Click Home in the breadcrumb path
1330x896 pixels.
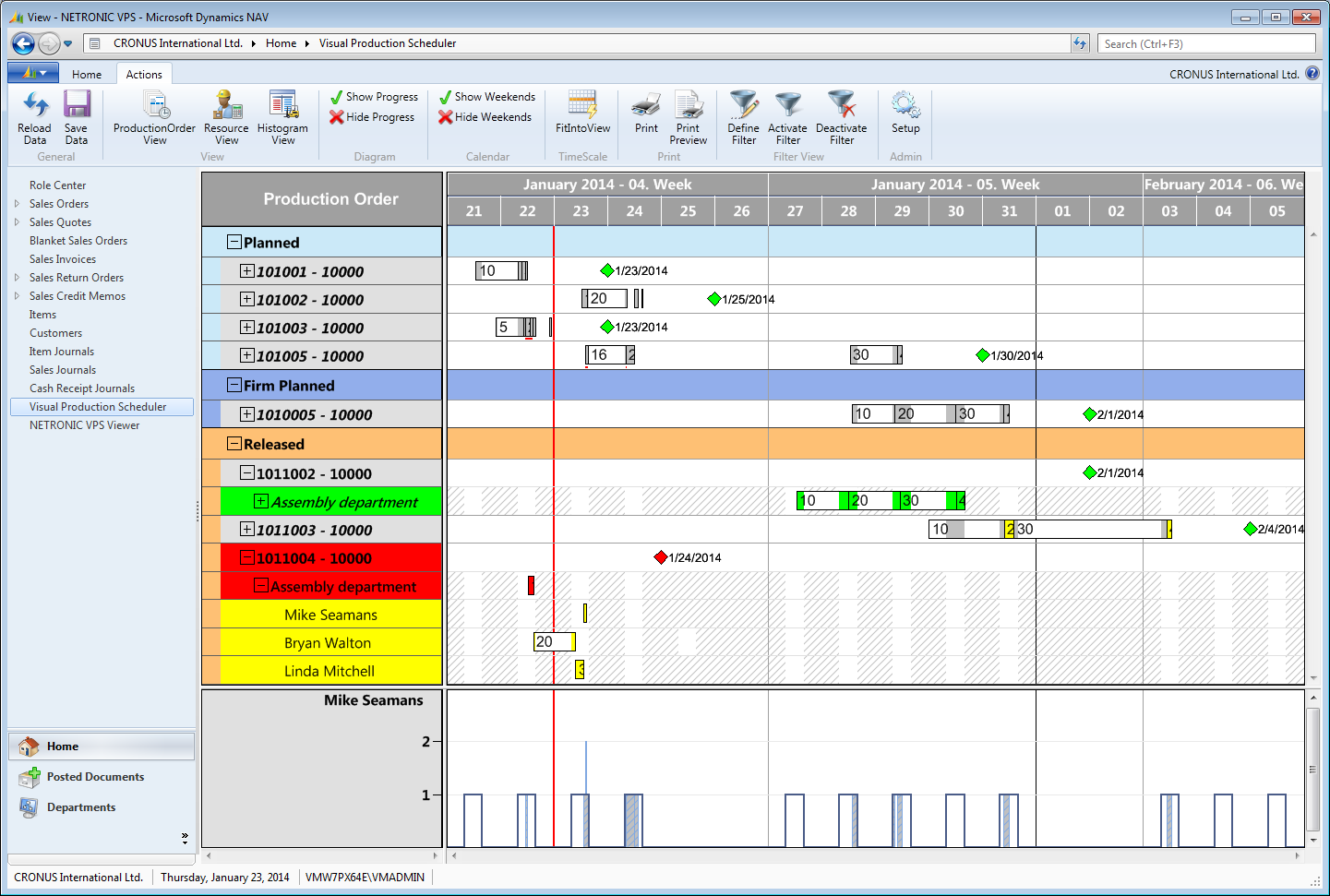point(282,43)
